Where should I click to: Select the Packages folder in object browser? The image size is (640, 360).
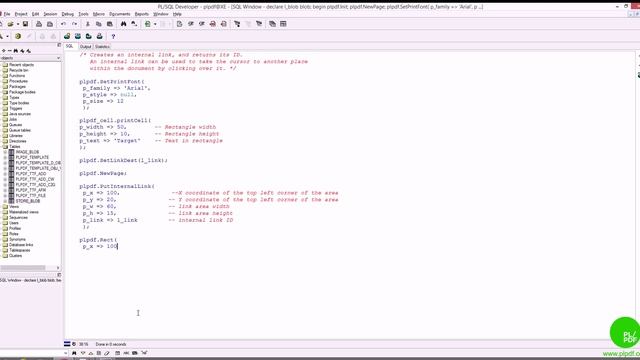pyautogui.click(x=17, y=87)
